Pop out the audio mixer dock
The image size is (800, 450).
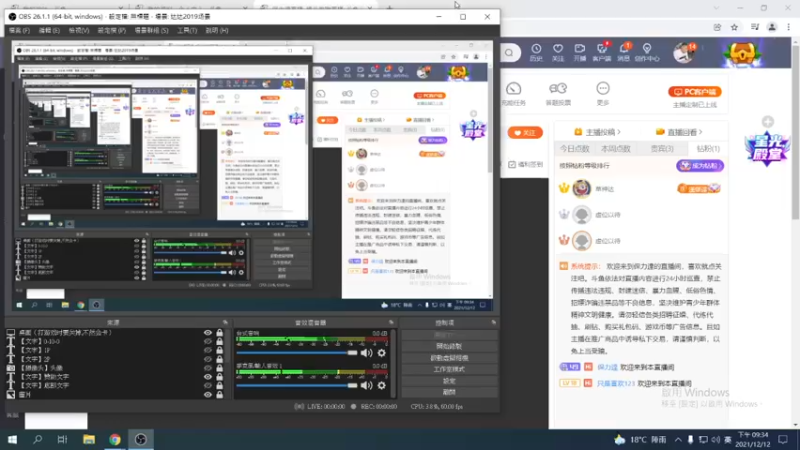391,322
